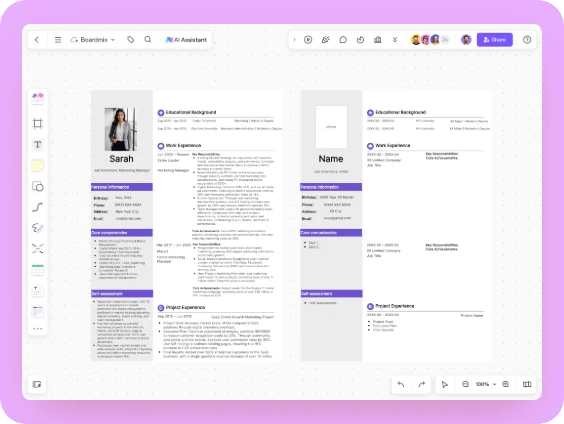Expand more tools double chevron

point(395,40)
